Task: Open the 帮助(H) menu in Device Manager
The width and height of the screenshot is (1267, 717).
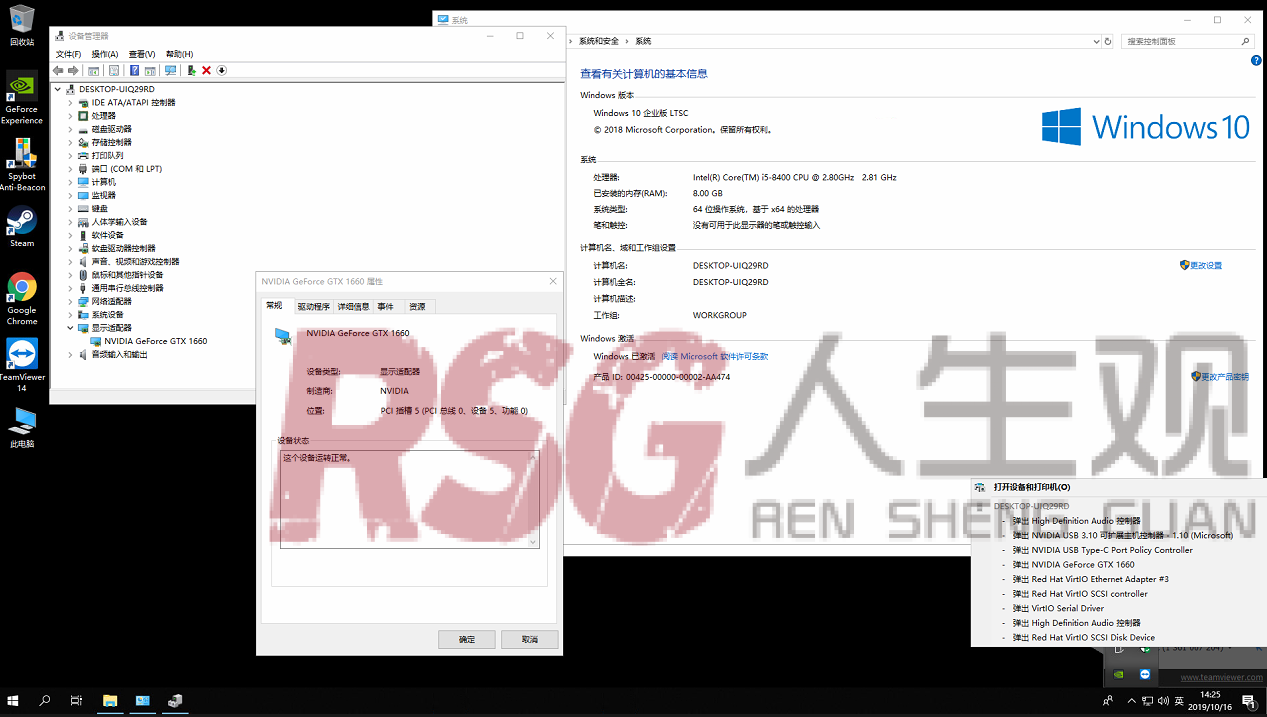Action: 179,54
